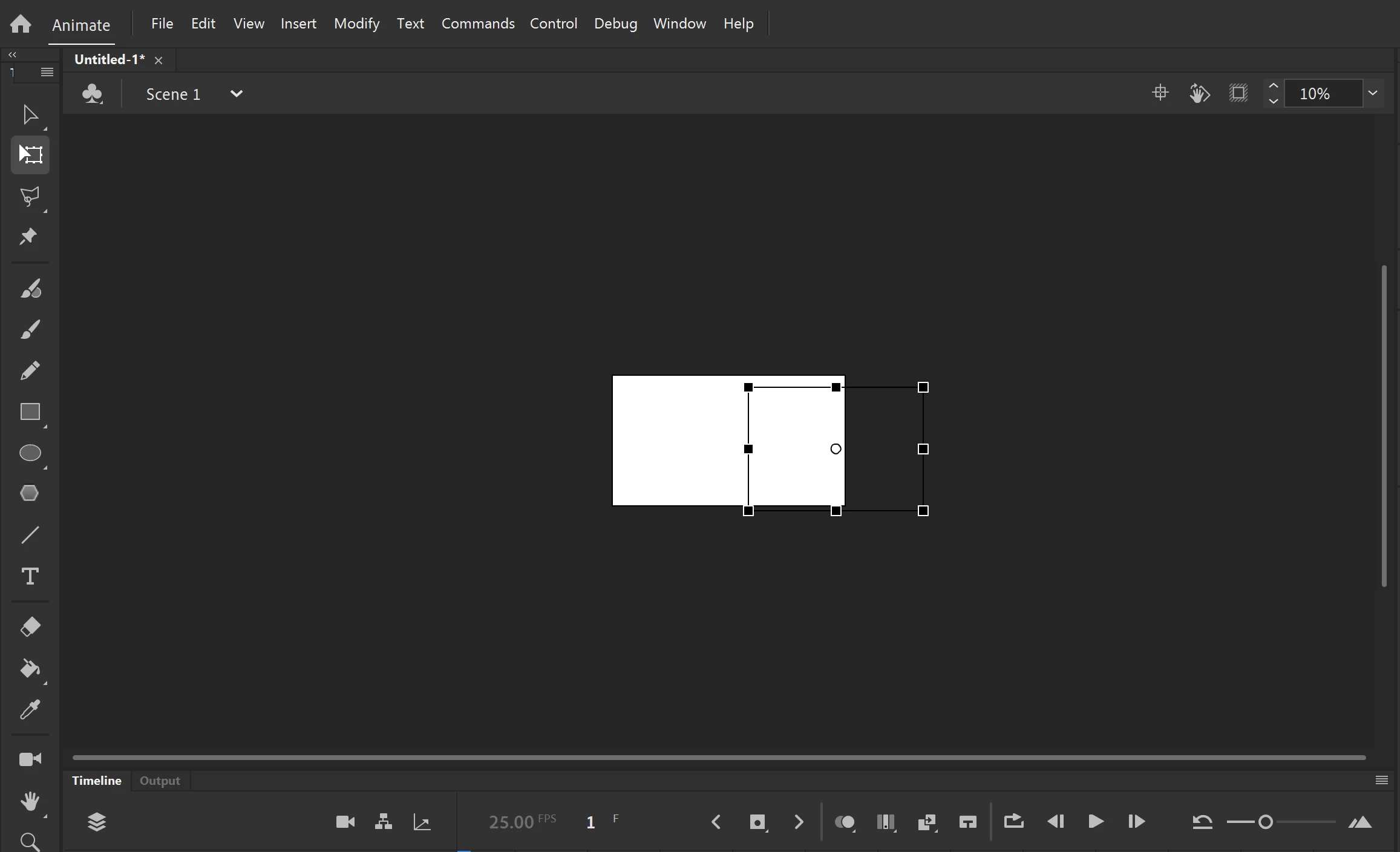Open the Scene 1 dropdown
The height and width of the screenshot is (852, 1400).
[237, 94]
